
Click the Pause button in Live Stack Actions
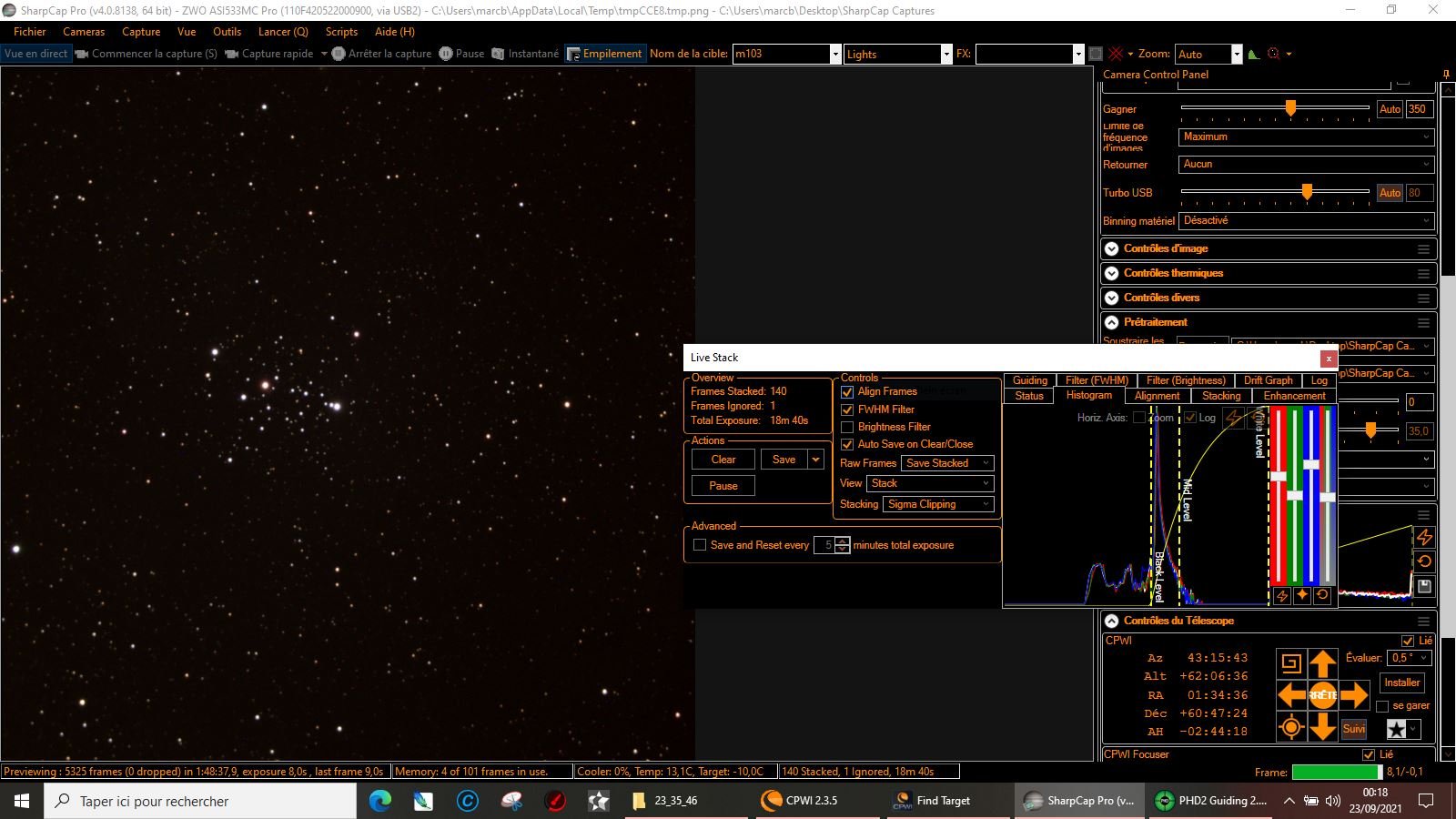point(723,486)
